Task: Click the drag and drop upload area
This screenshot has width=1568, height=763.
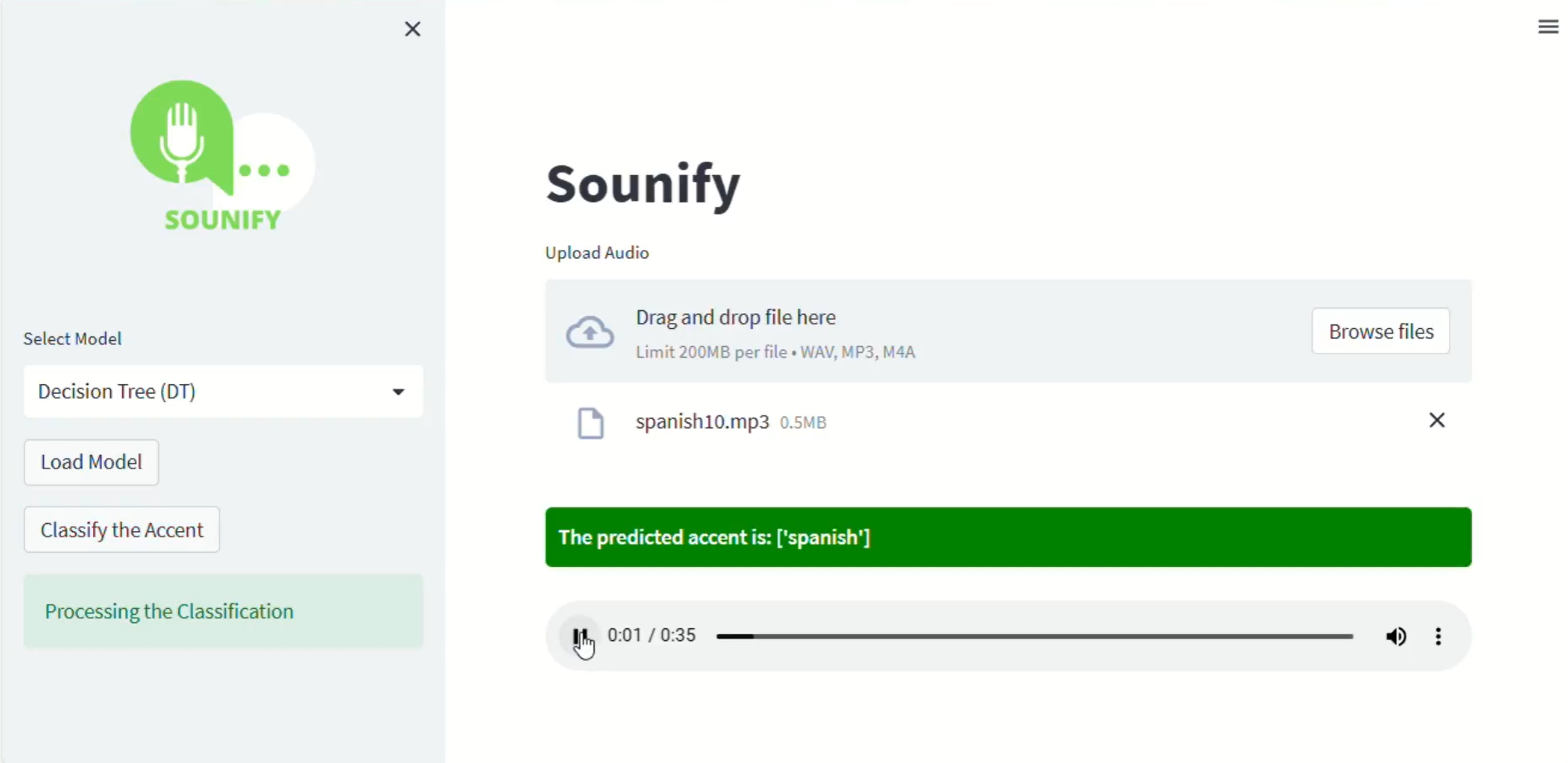Action: click(1008, 331)
